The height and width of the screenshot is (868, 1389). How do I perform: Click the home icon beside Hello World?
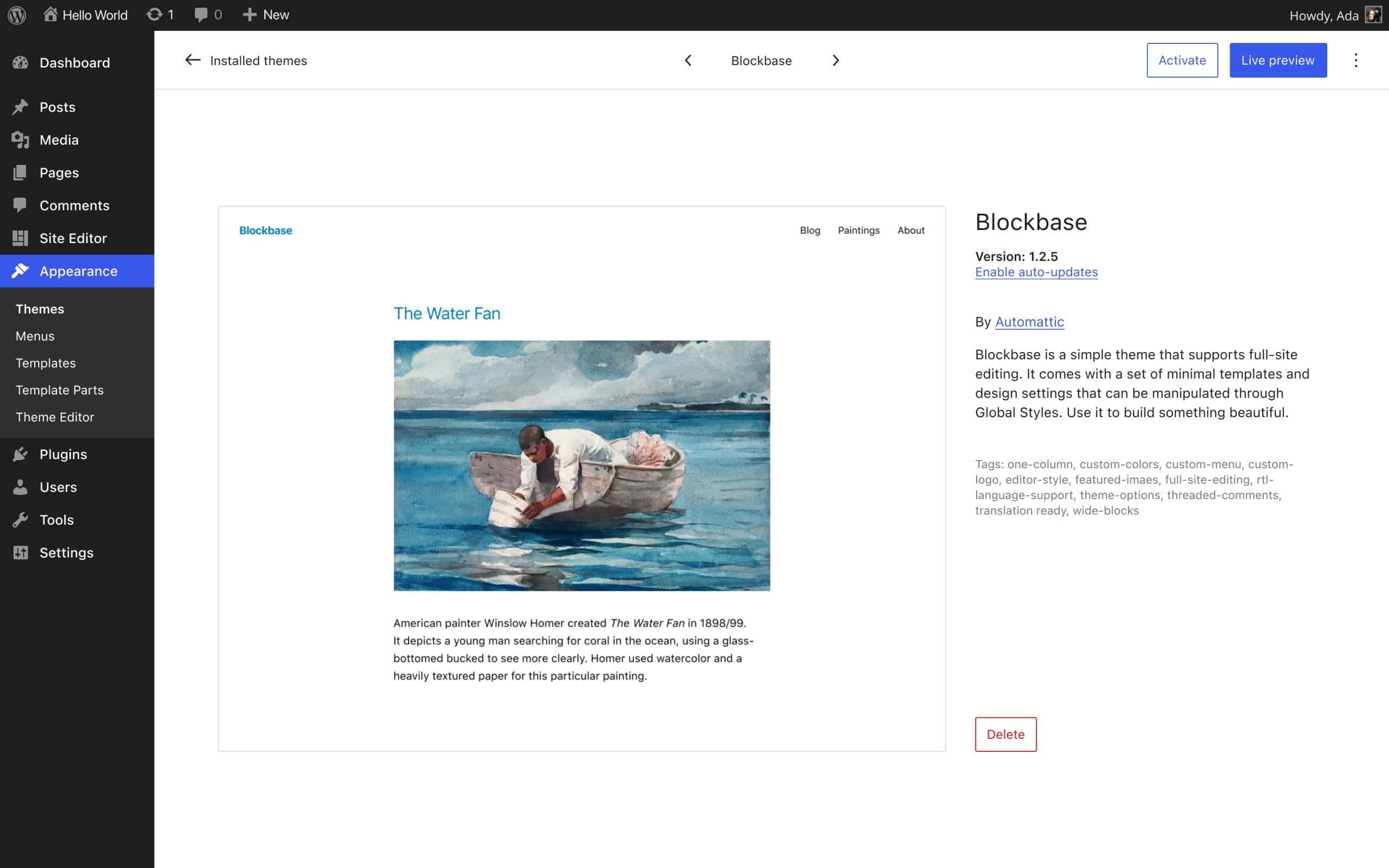click(x=50, y=14)
